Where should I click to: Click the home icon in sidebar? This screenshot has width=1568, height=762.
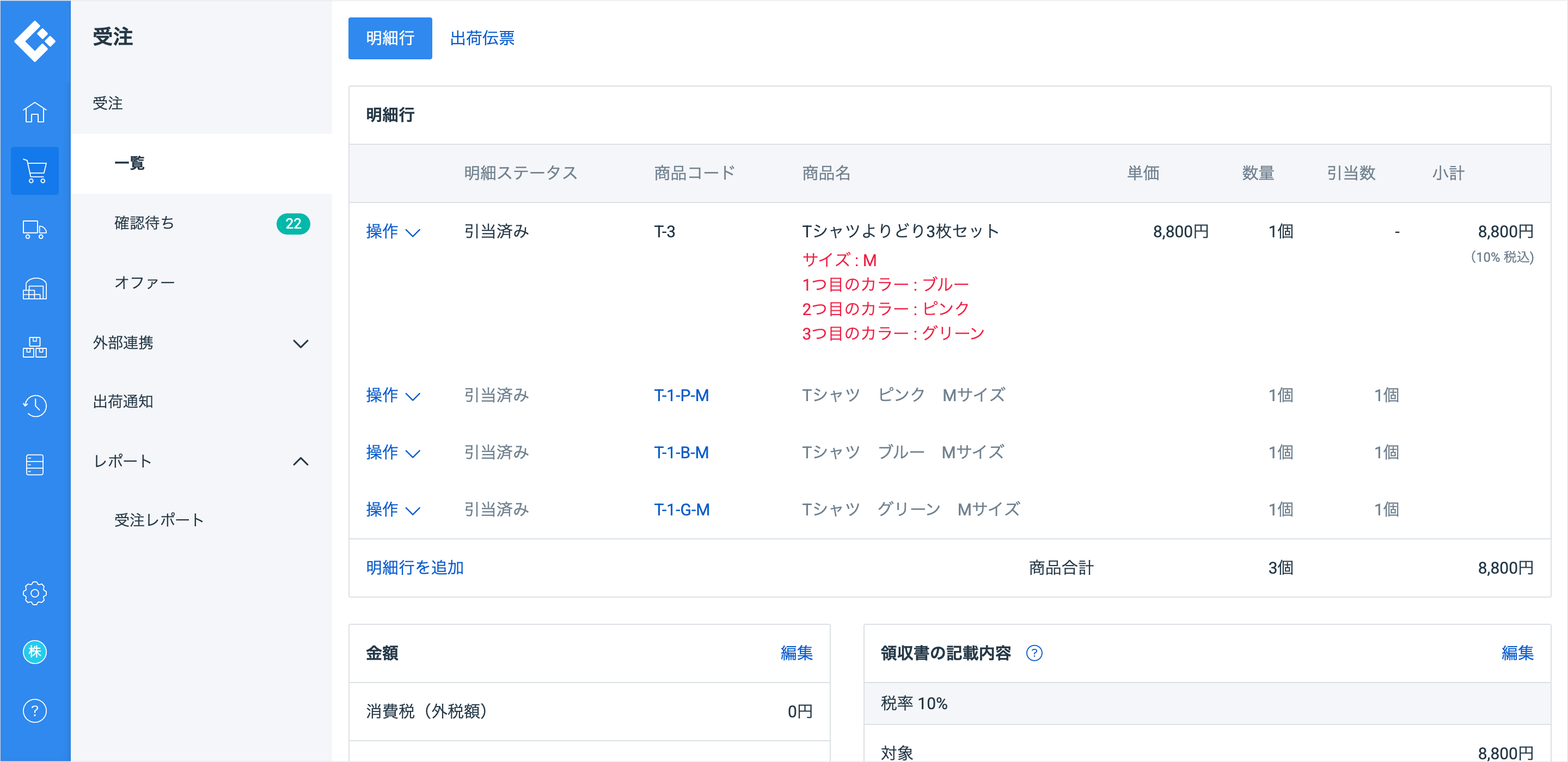(x=35, y=113)
